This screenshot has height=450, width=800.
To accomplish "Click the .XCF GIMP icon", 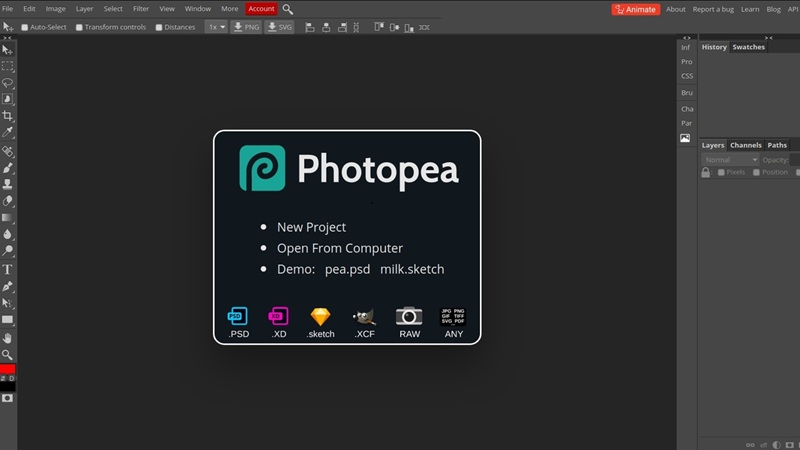I will [x=364, y=316].
